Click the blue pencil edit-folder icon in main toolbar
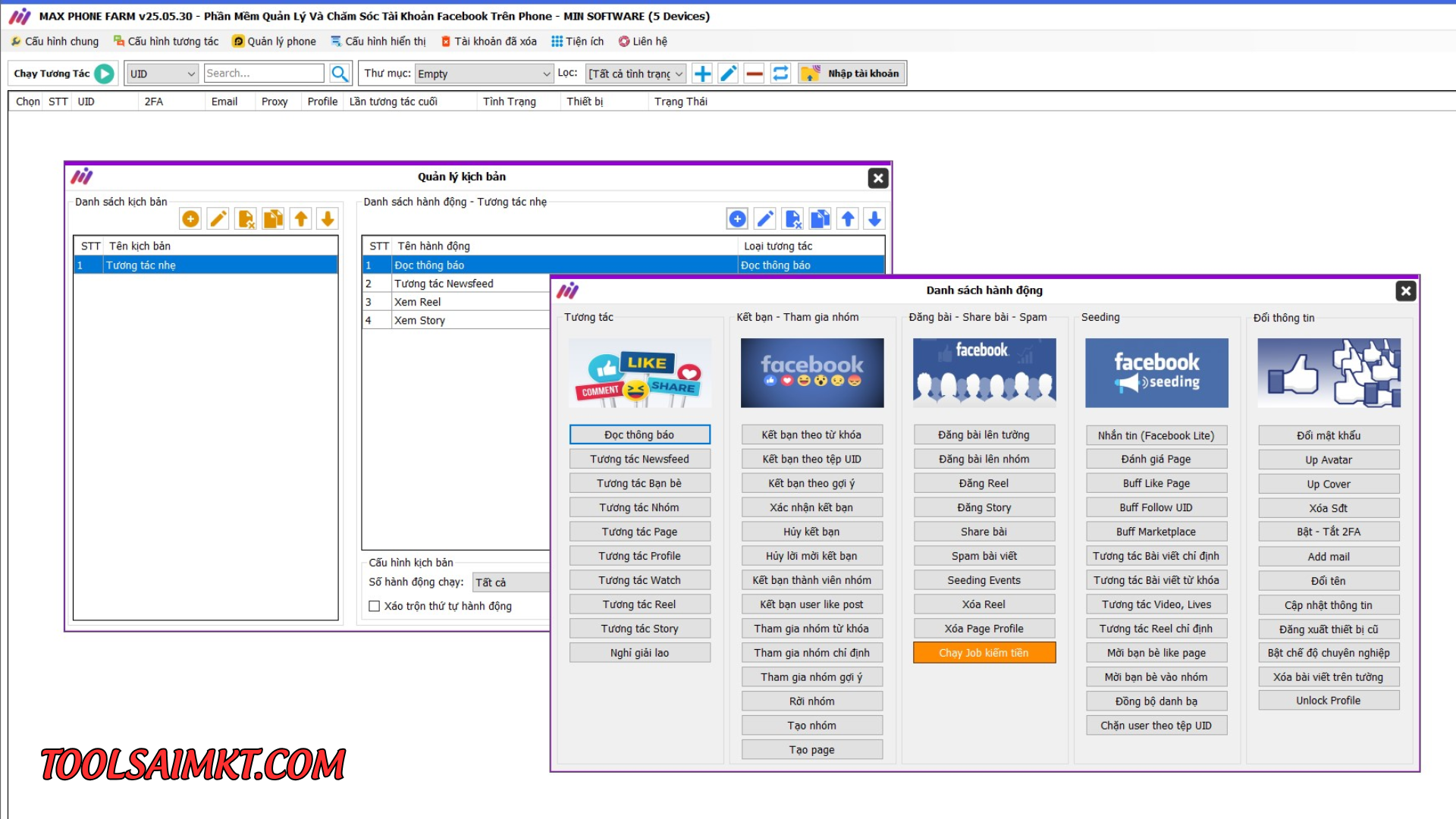The width and height of the screenshot is (1456, 819). point(728,74)
